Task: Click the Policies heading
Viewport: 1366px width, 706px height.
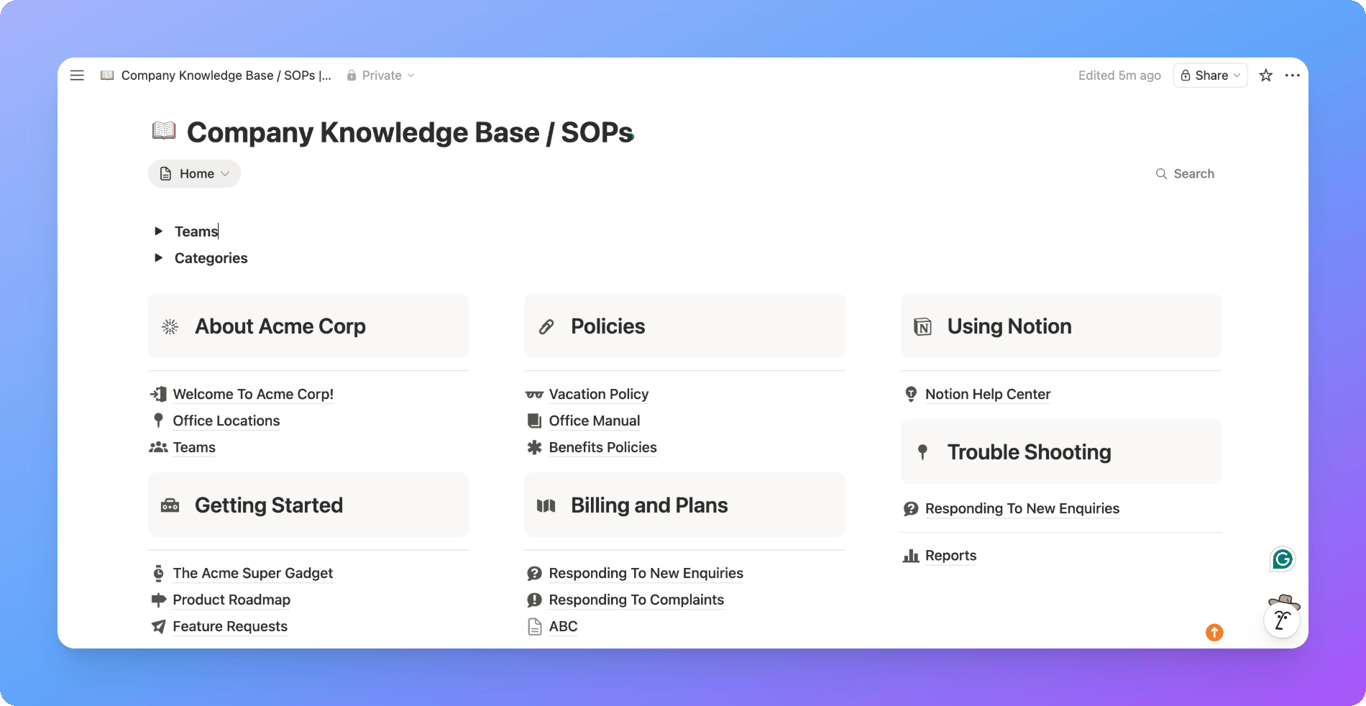Action: [x=608, y=327]
